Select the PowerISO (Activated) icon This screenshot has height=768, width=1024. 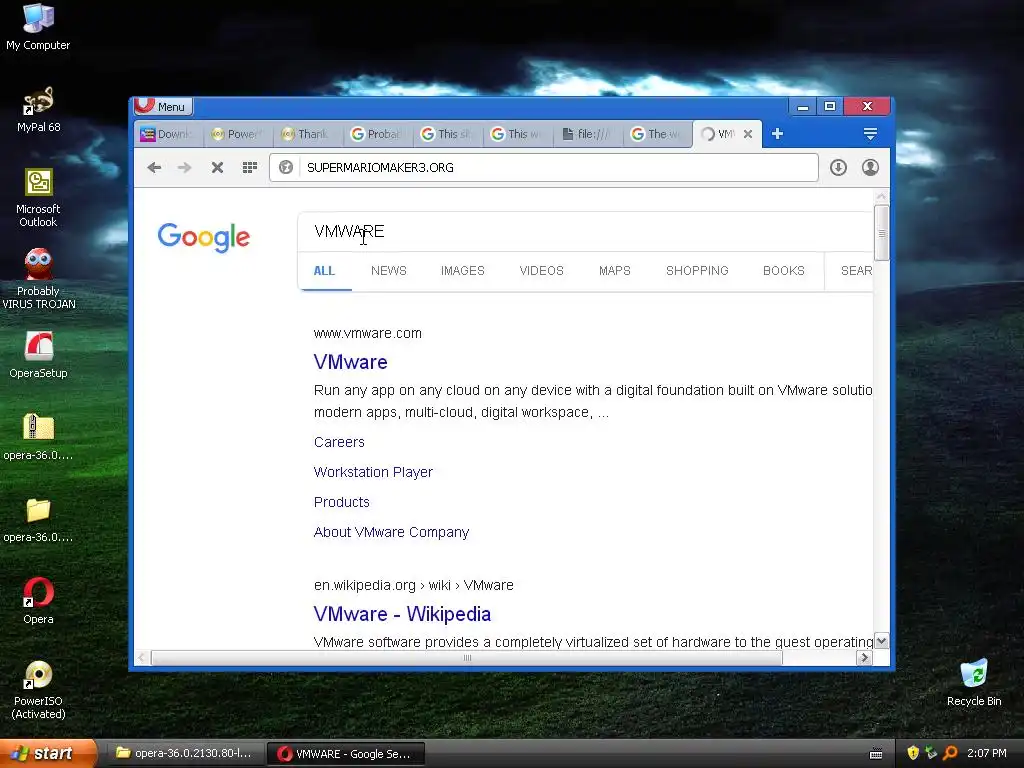[x=38, y=690]
